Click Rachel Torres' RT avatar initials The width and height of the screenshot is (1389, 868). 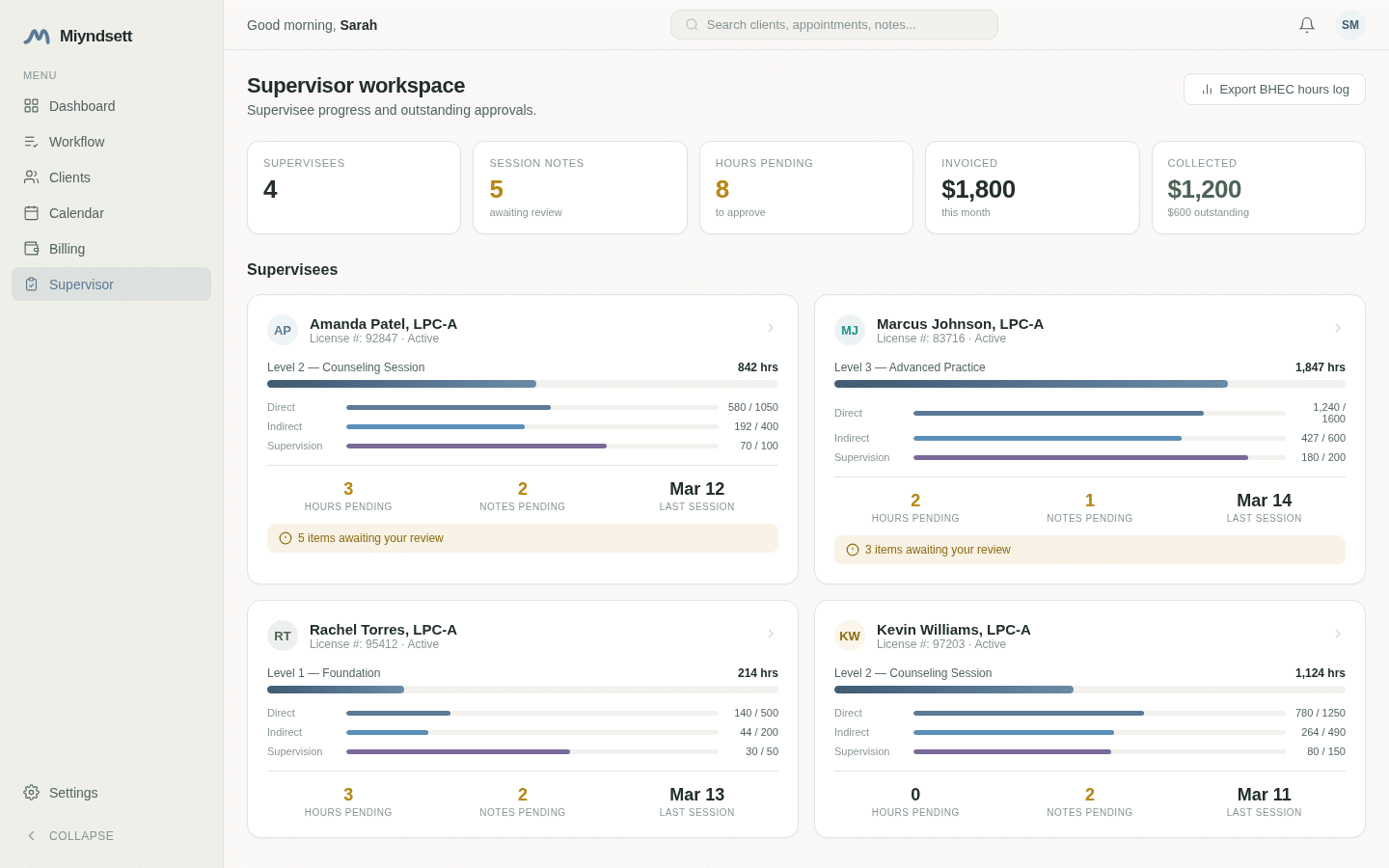tap(283, 636)
